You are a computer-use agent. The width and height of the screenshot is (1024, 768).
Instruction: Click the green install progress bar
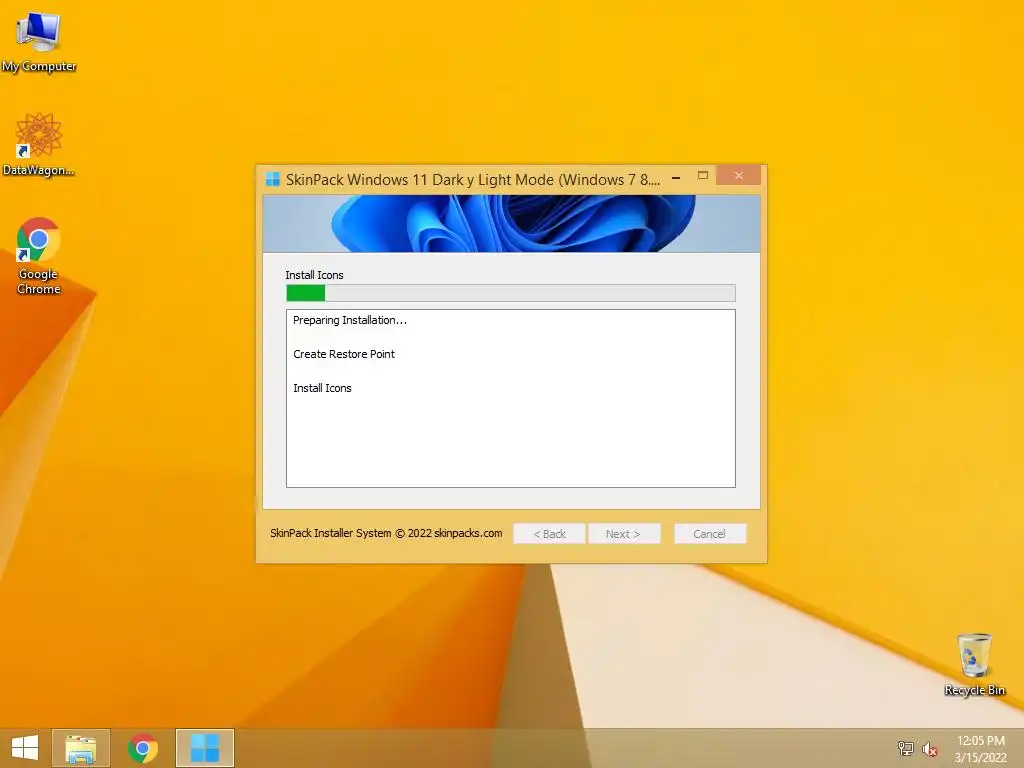(511, 293)
